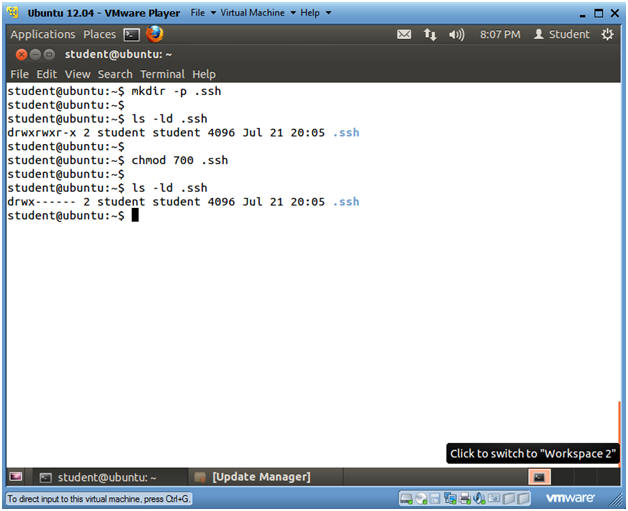Click the VMware Player logo icon
The height and width of the screenshot is (511, 628).
click(x=13, y=12)
